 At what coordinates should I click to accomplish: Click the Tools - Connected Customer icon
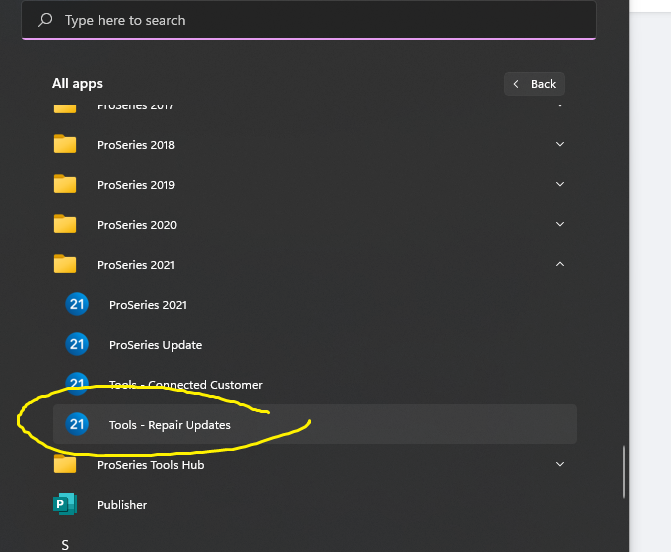point(77,384)
